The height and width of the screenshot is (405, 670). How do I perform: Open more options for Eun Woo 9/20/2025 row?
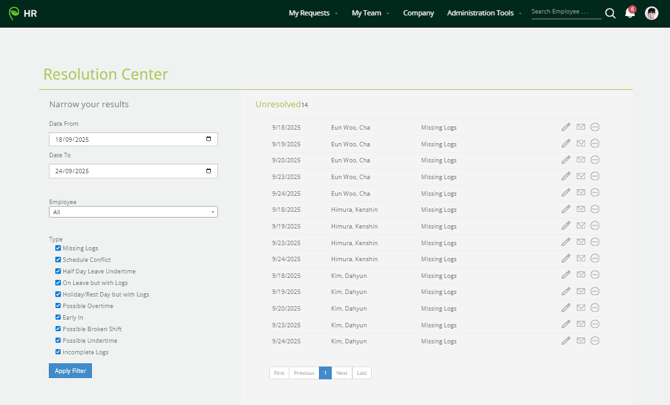pos(595,160)
